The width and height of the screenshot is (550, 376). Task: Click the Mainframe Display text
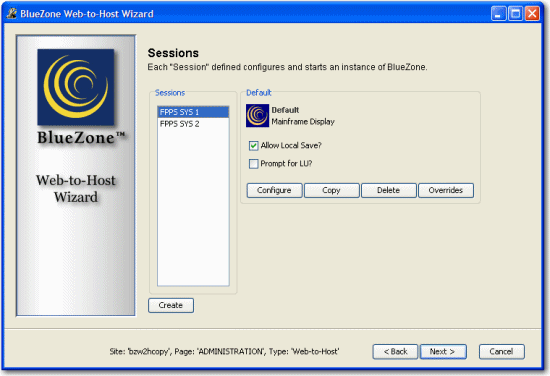pyautogui.click(x=303, y=122)
